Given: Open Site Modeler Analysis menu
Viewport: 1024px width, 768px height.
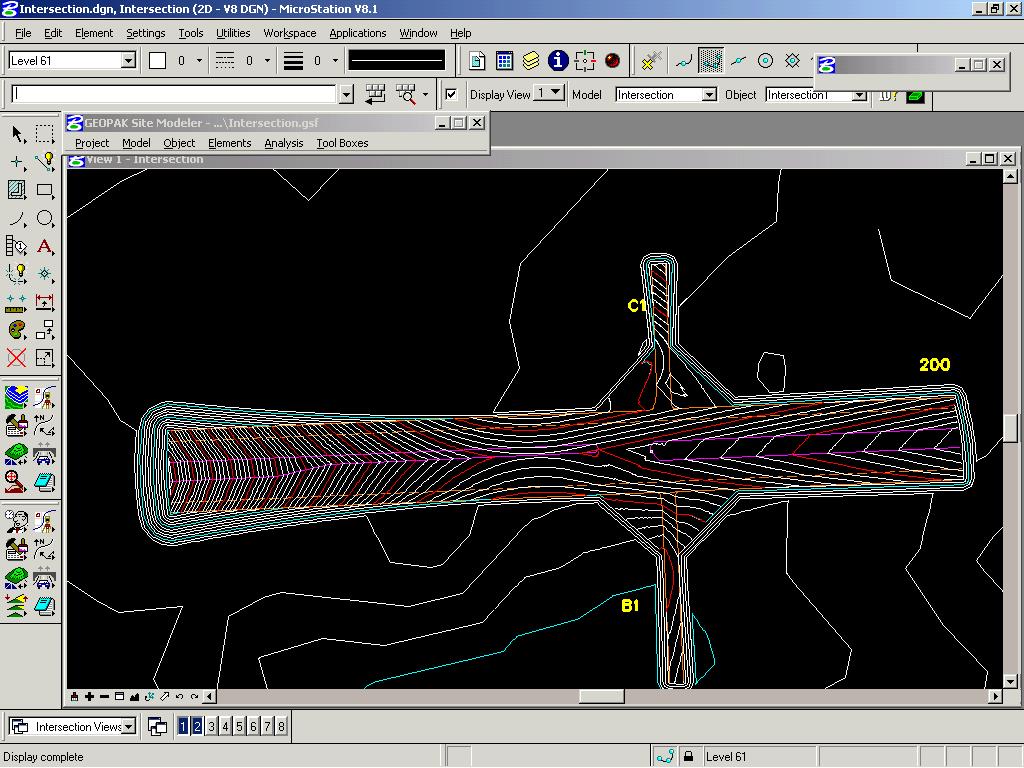Looking at the screenshot, I should click(x=283, y=143).
